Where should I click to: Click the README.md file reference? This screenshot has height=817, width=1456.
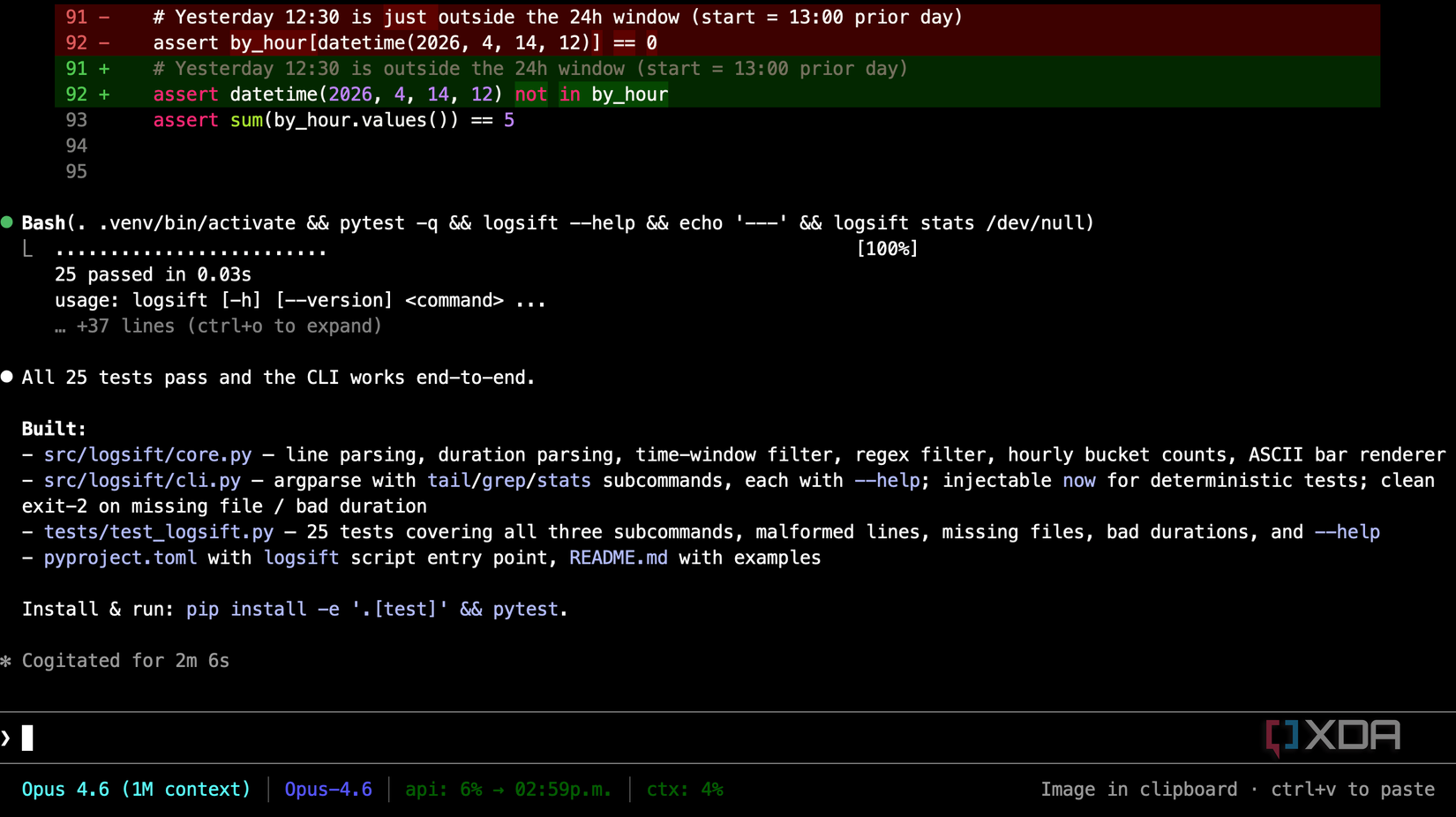click(x=618, y=558)
